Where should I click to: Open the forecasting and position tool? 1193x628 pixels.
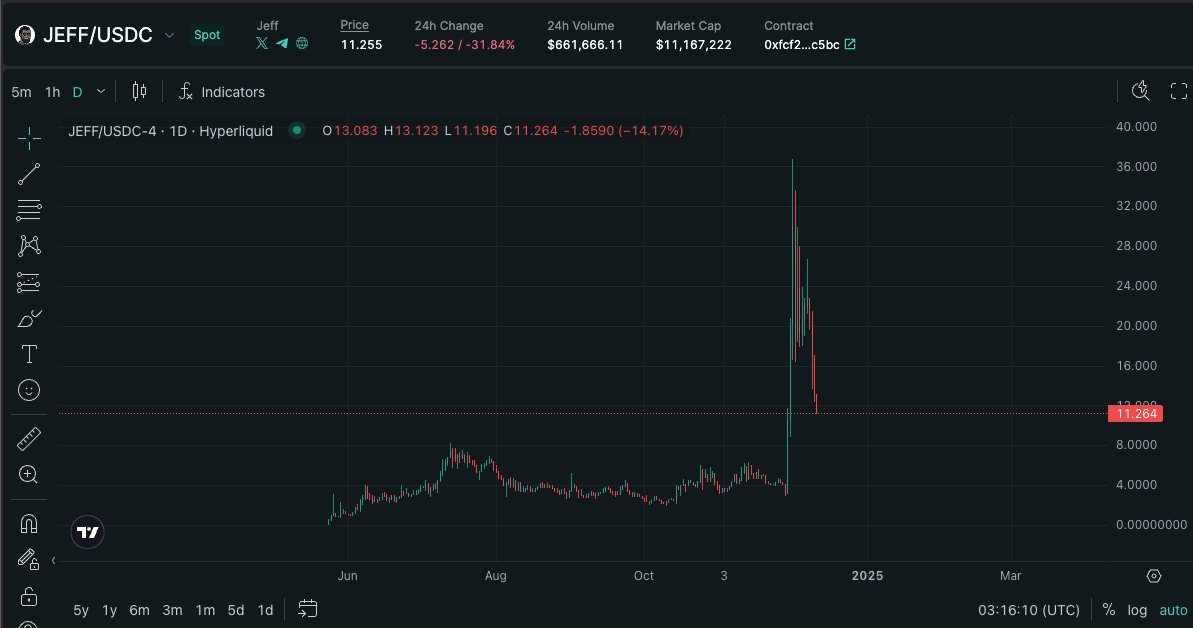click(29, 282)
